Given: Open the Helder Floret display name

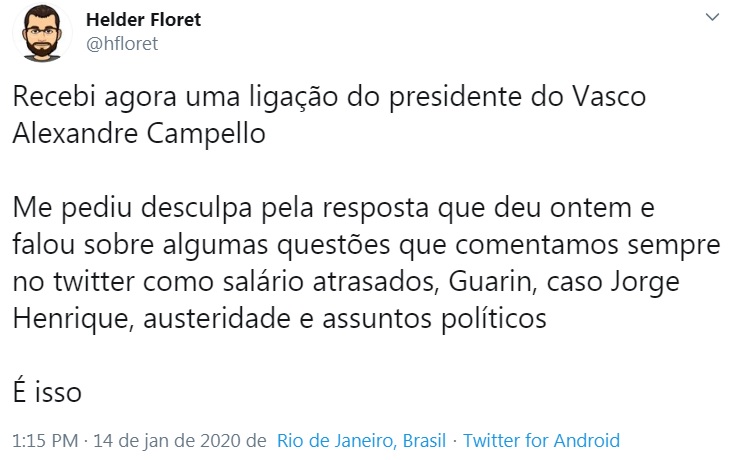Looking at the screenshot, I should 144,20.
